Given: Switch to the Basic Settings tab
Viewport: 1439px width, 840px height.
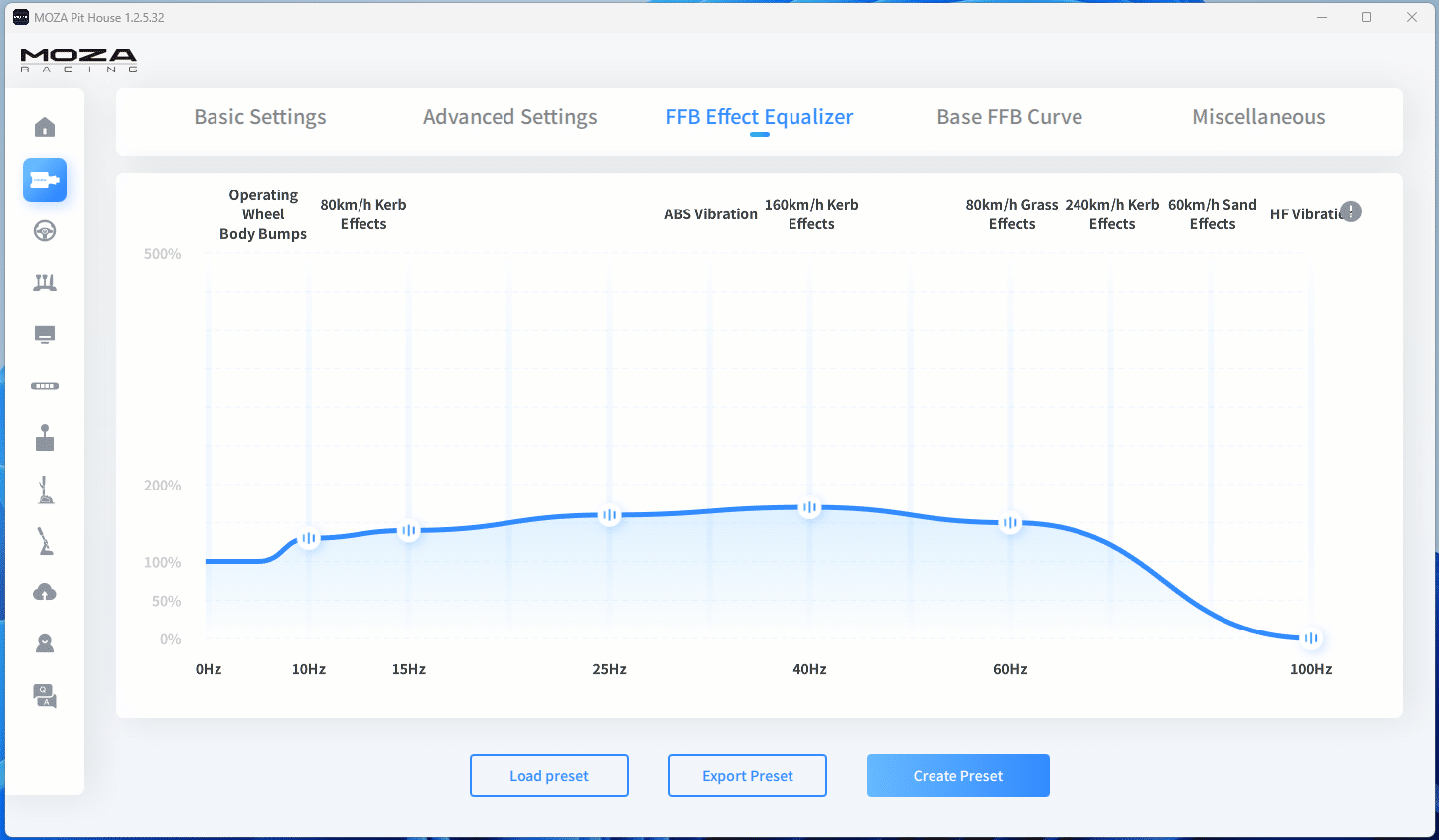Looking at the screenshot, I should click(x=260, y=117).
